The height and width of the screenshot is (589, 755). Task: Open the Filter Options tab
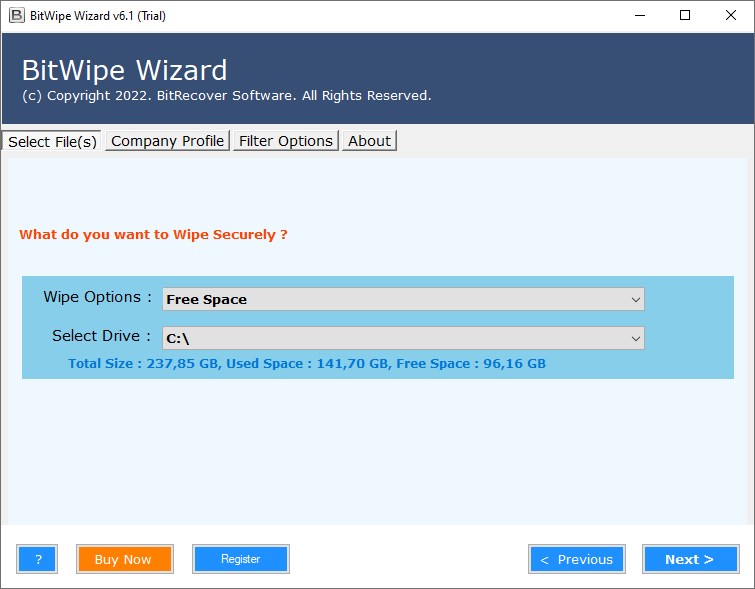[x=286, y=141]
